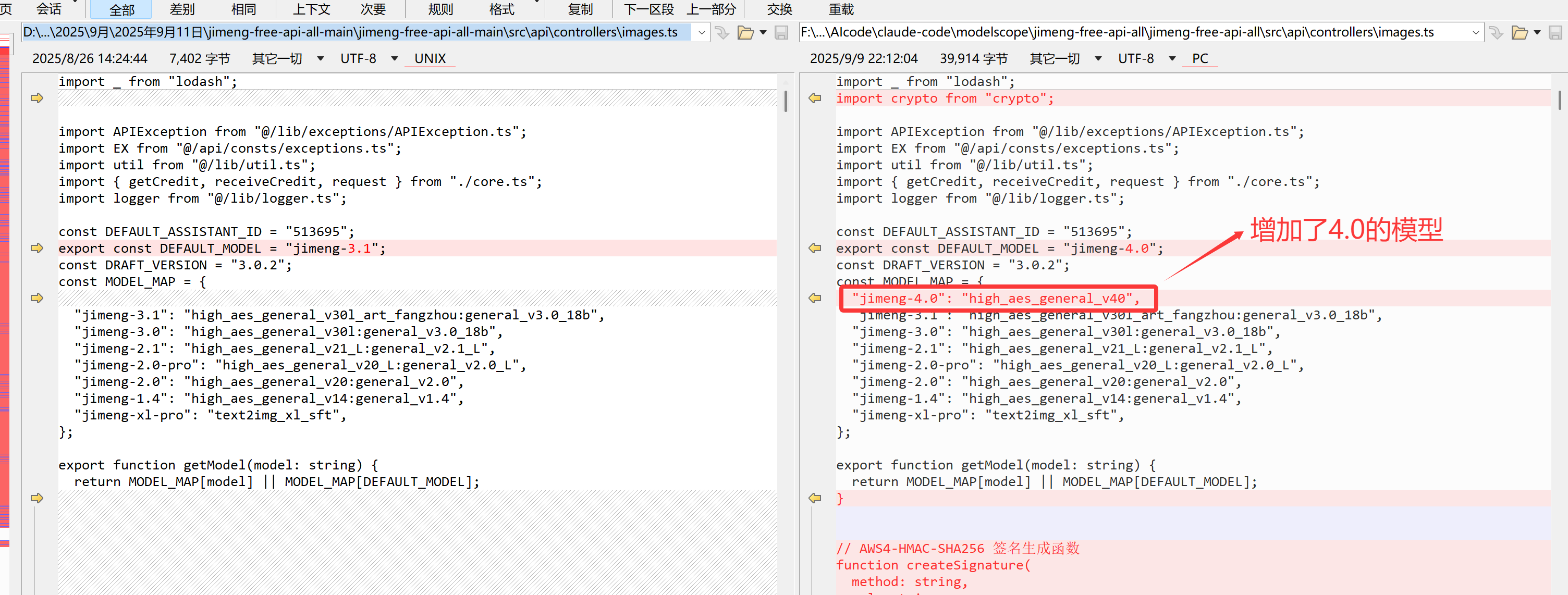
Task: Open file browser for right pane
Action: [x=1520, y=32]
